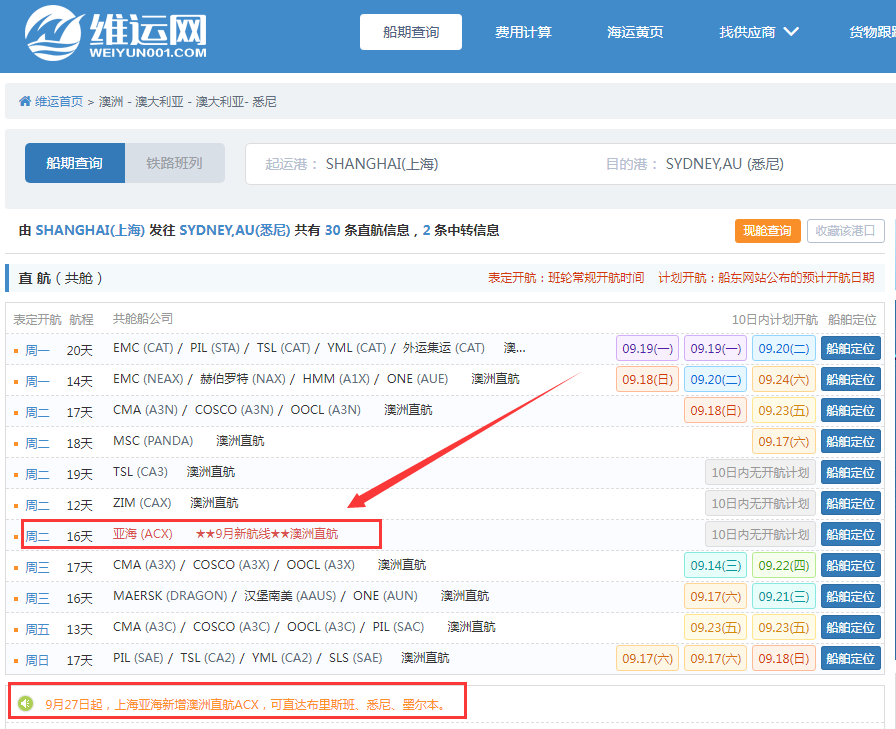Open the 海运黄页 menu
This screenshot has width=896, height=729.
tap(635, 31)
